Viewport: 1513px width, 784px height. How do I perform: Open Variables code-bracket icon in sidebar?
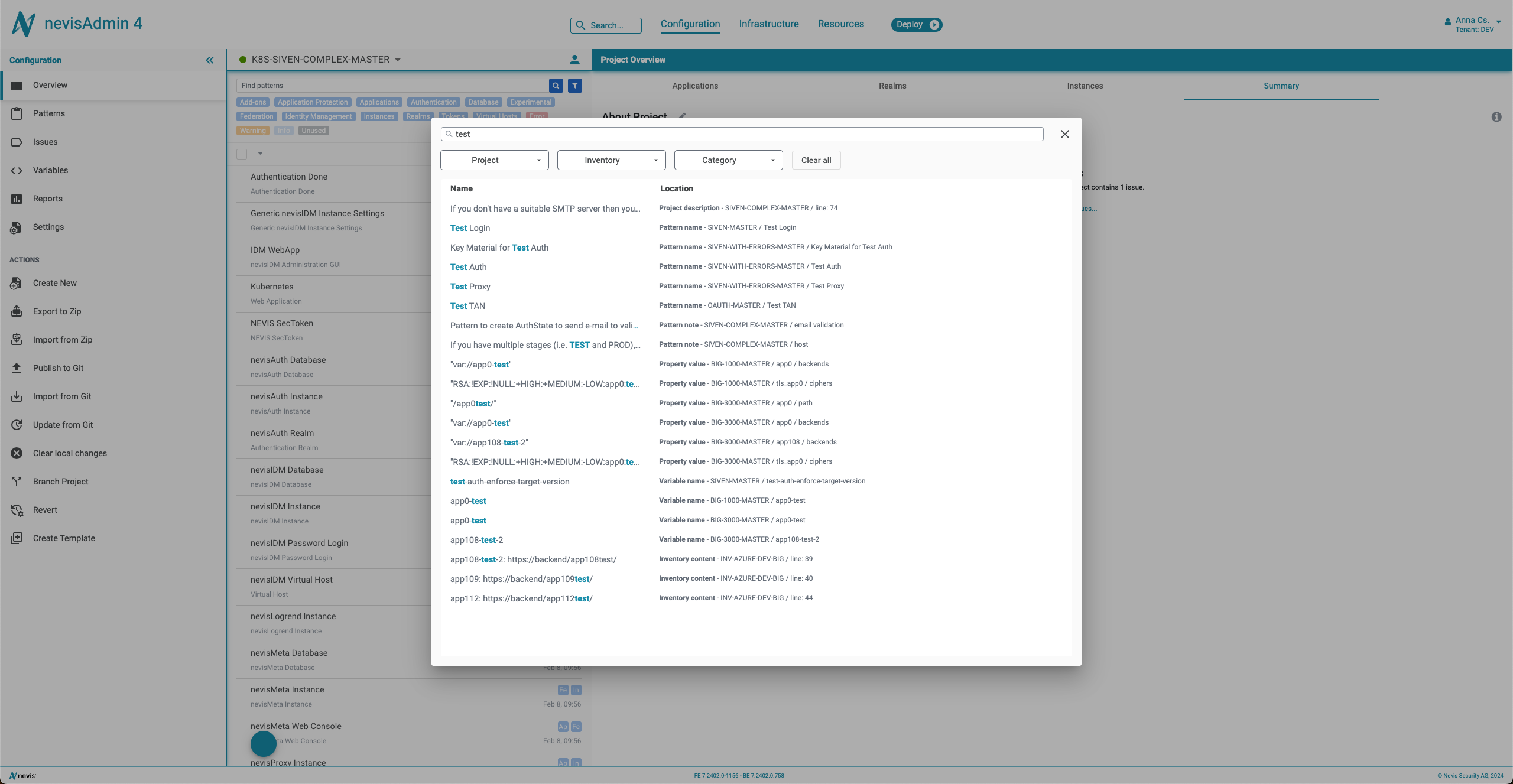[x=17, y=170]
